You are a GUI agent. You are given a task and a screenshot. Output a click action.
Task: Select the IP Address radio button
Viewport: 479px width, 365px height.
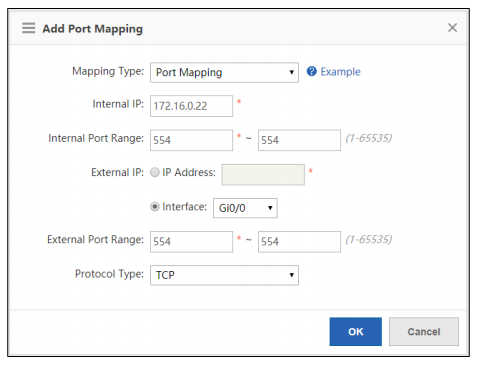[x=155, y=172]
